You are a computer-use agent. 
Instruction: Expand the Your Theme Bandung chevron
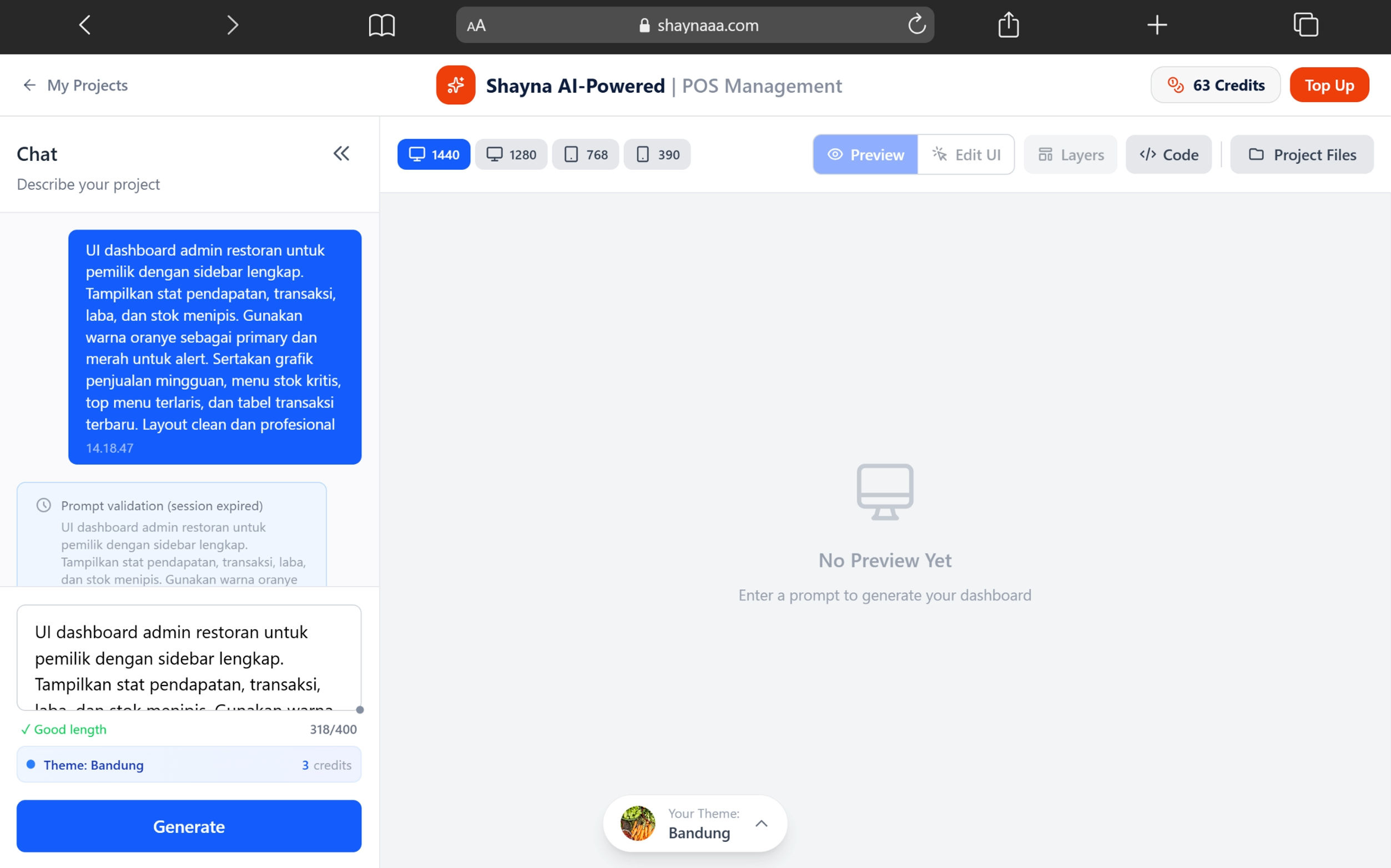(x=761, y=823)
